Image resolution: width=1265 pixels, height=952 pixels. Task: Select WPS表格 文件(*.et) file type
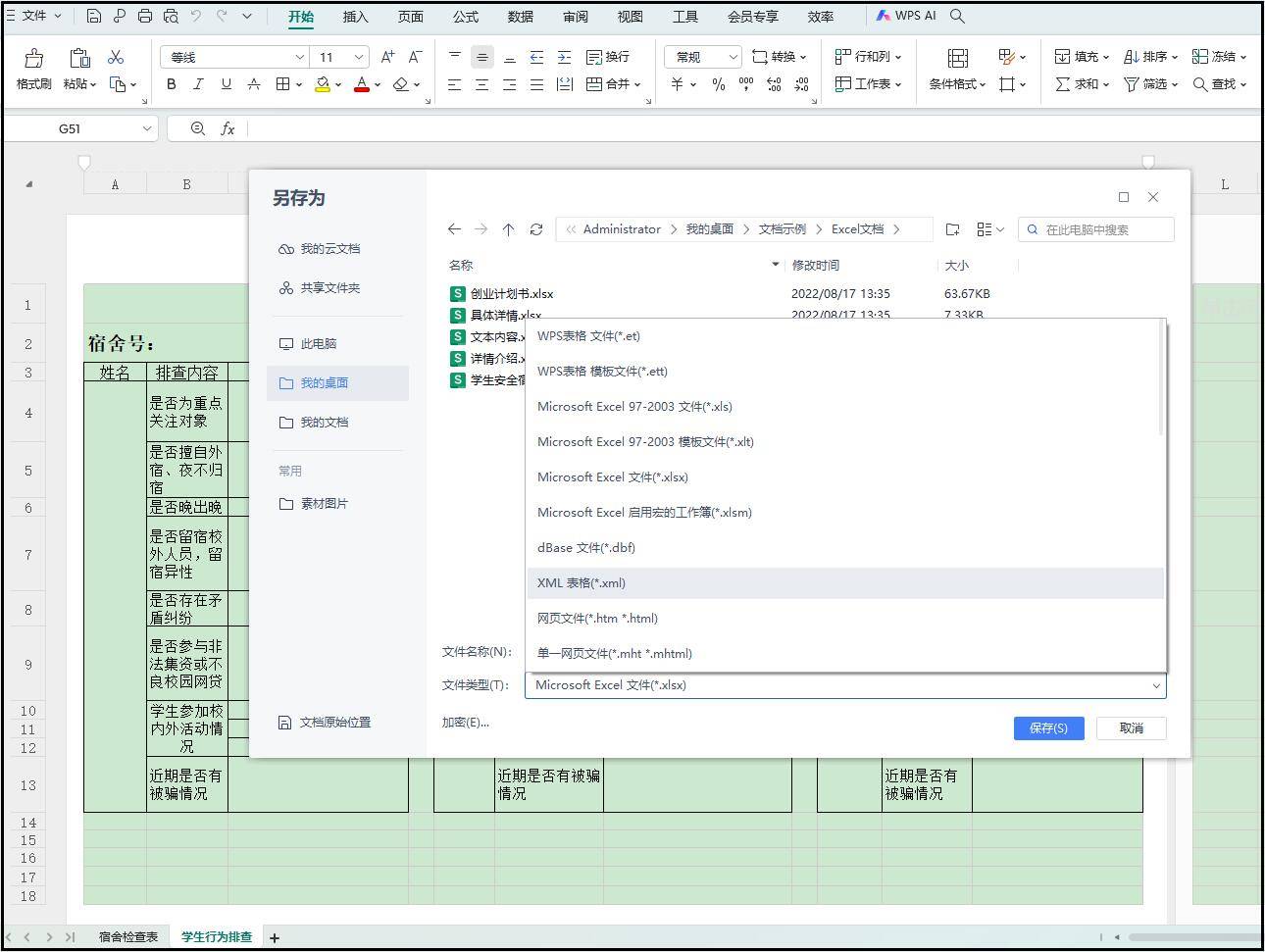click(844, 336)
